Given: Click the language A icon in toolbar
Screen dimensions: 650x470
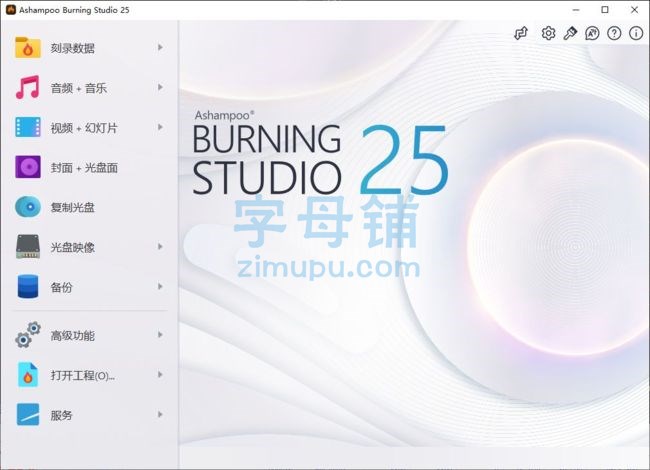Looking at the screenshot, I should pos(592,33).
